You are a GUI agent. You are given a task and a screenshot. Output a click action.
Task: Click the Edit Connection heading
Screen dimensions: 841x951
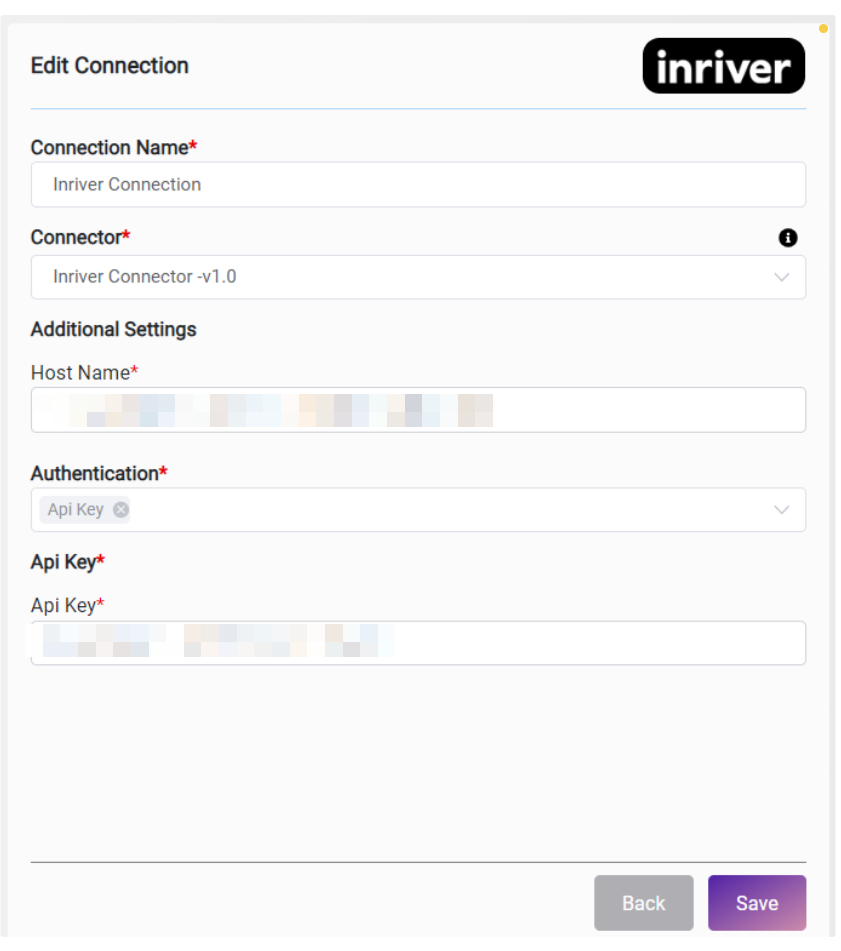point(110,66)
